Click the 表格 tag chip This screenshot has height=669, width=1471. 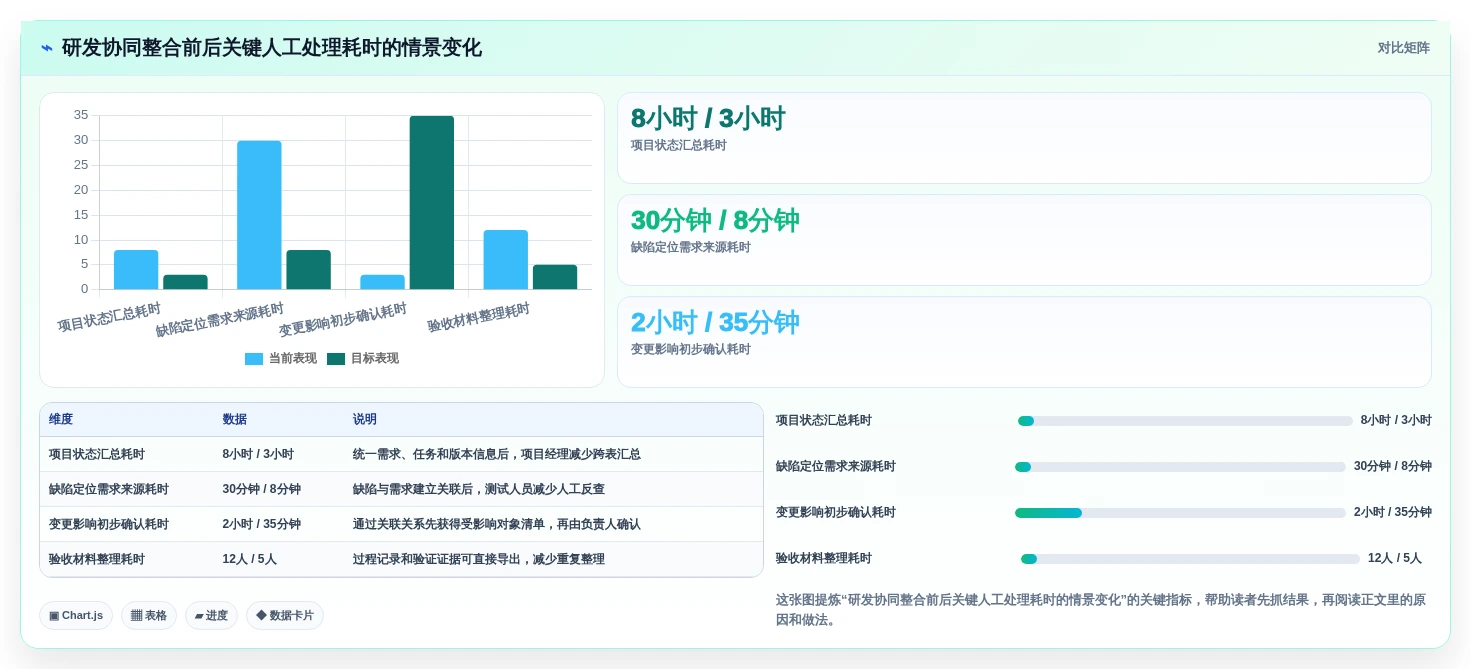point(149,616)
